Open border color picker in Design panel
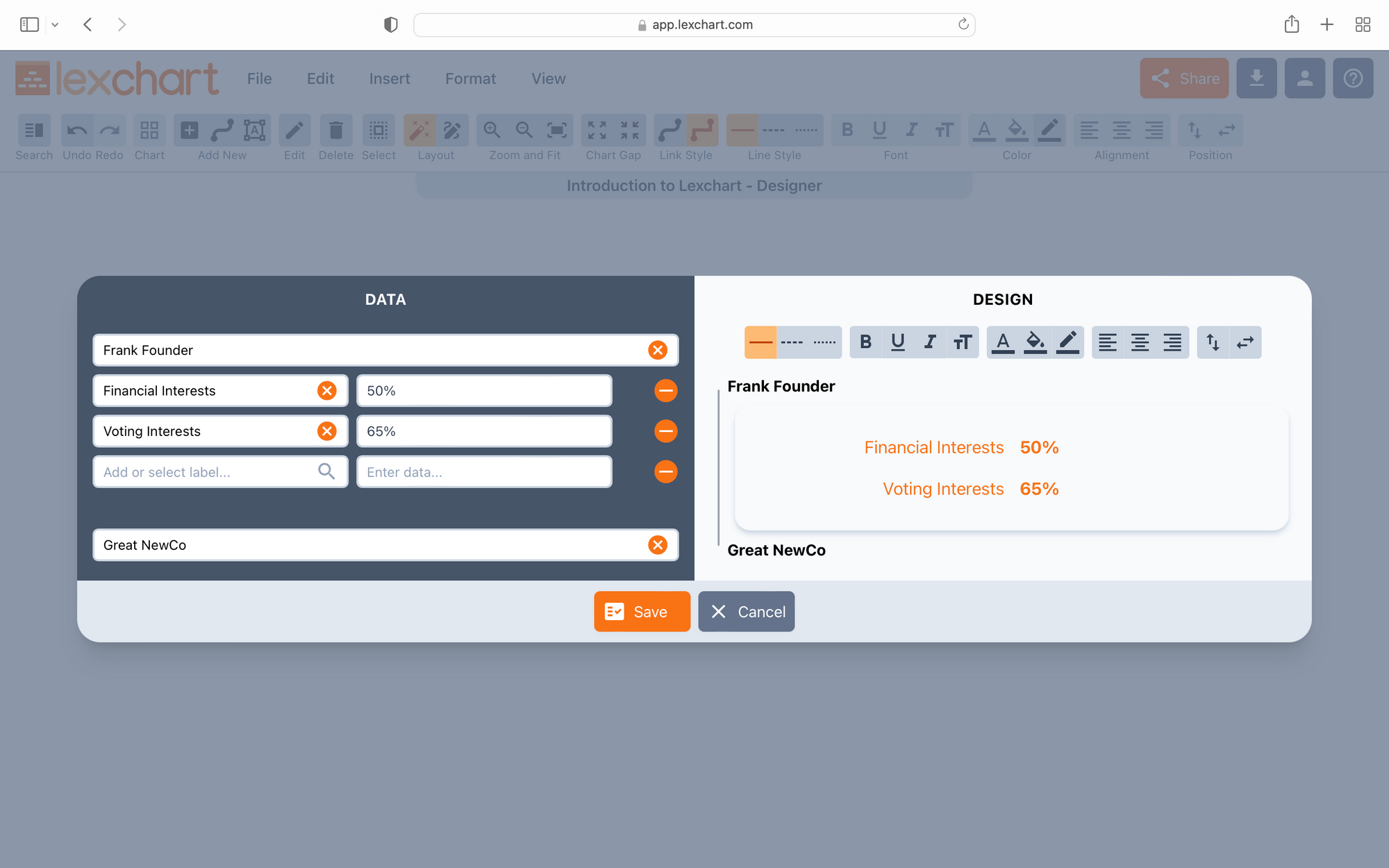The width and height of the screenshot is (1389, 868). [1067, 342]
